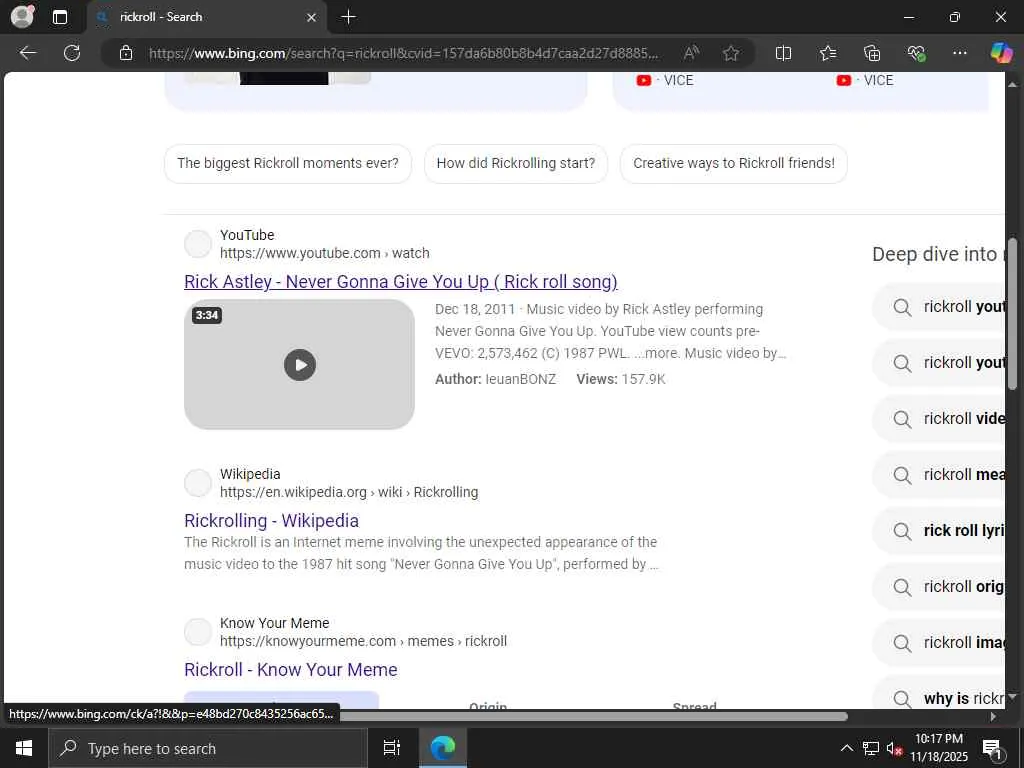This screenshot has height=768, width=1024.
Task: Open the tab actions menu icon
Action: coord(59,17)
